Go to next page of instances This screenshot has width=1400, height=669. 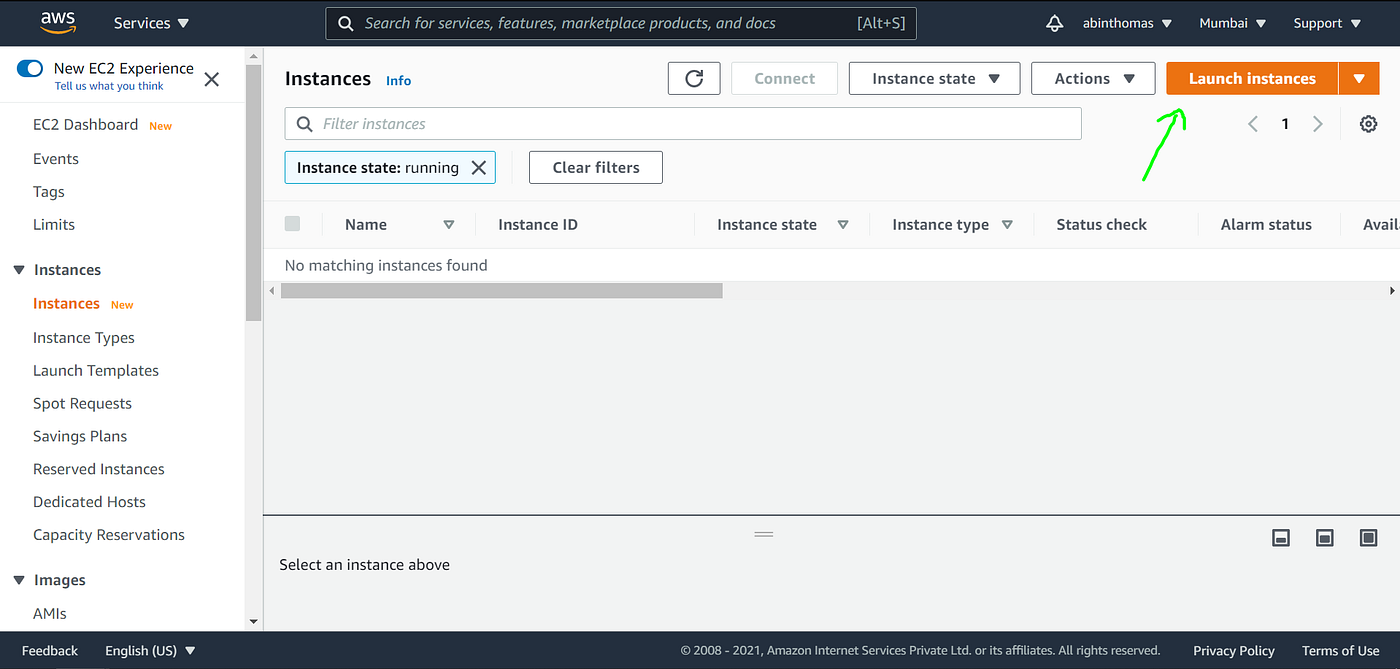click(1317, 123)
